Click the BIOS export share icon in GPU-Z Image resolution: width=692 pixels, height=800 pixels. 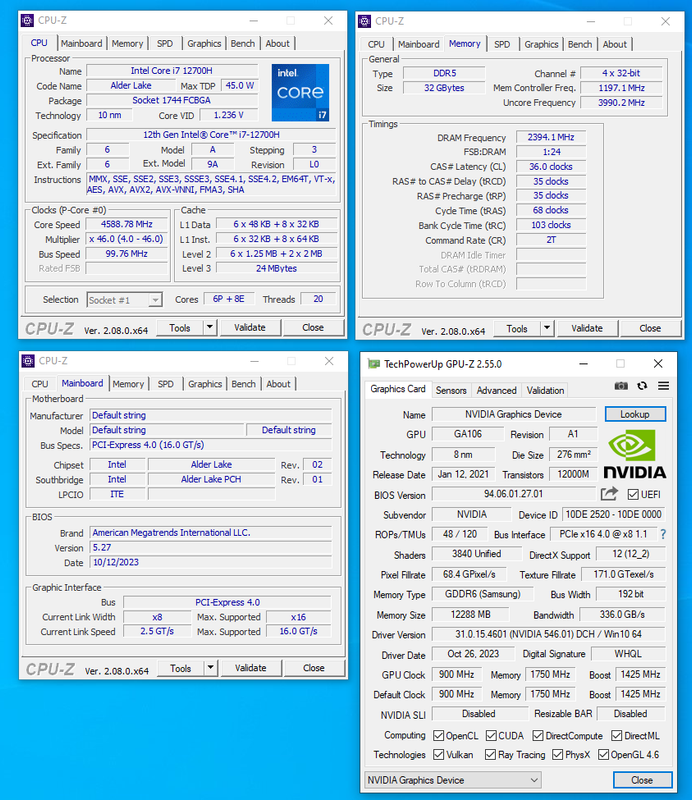coord(609,493)
